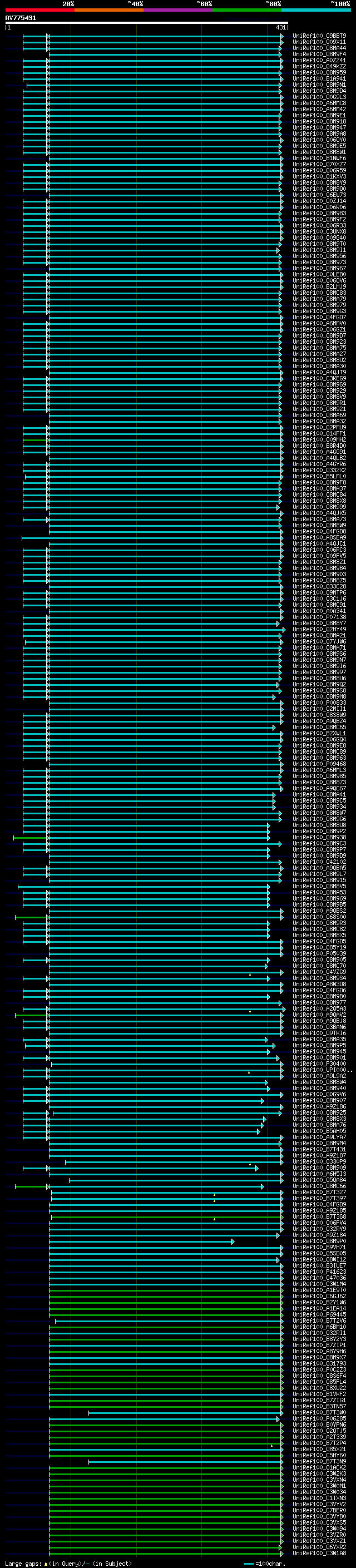Select hit label UniRef100_P69445
The image size is (356, 1568).
pos(319,1315)
